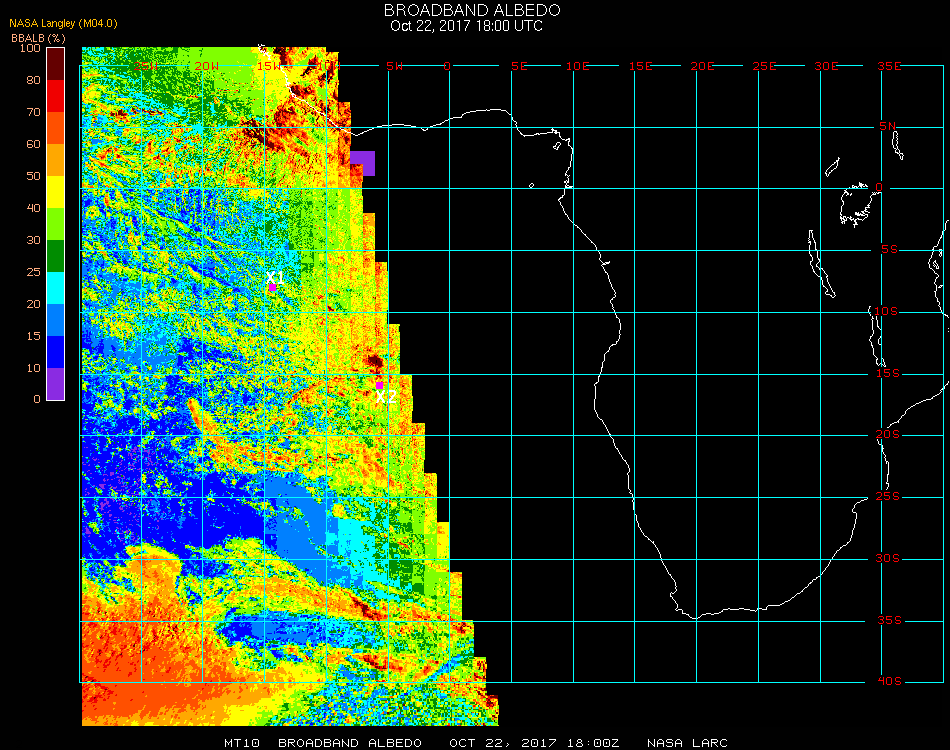
Task: Click the light blue 15–20 legend band
Action: coord(55,320)
